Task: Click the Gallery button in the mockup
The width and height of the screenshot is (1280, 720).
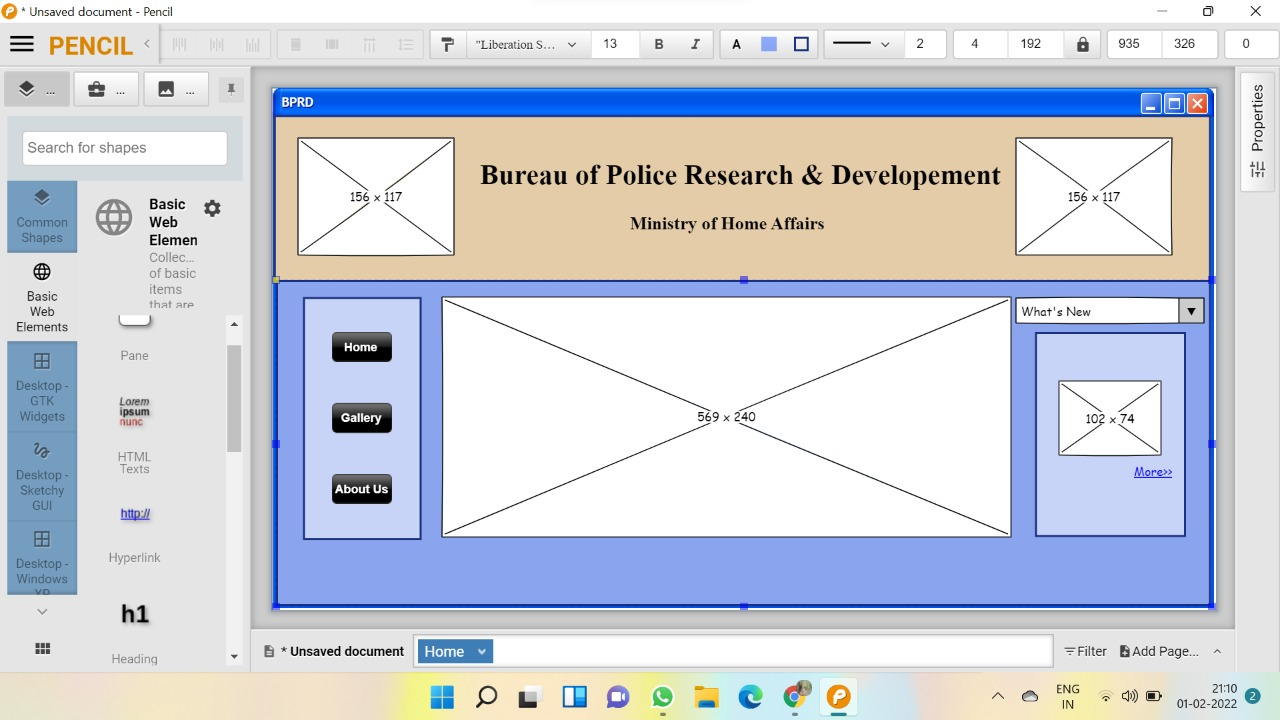Action: [x=361, y=418]
